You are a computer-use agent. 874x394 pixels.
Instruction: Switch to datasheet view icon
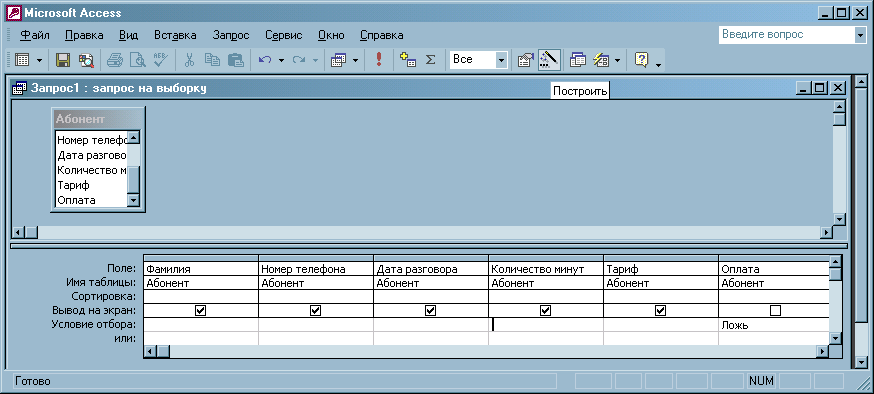click(22, 60)
